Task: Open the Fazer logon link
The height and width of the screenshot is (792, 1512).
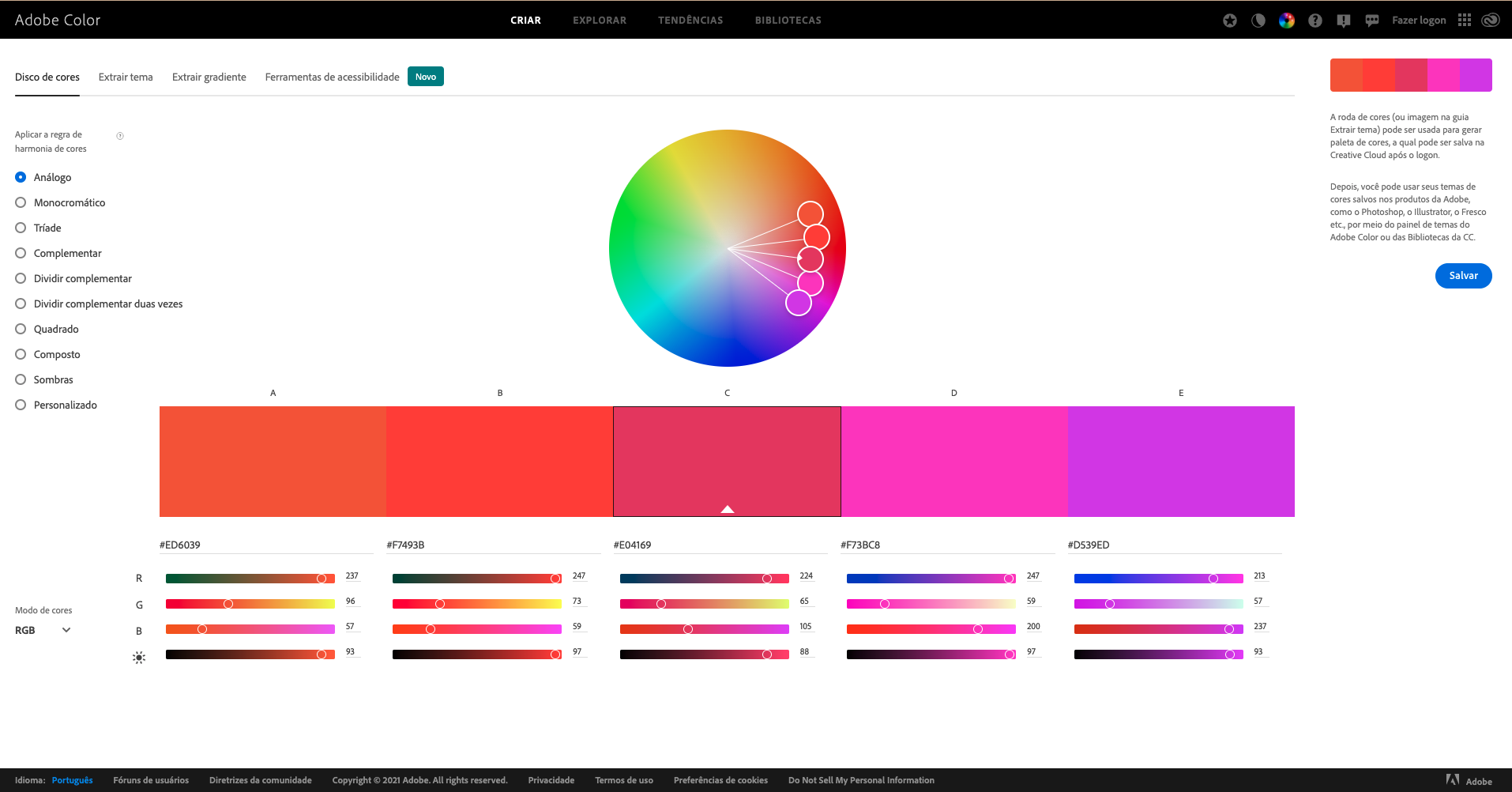Action: tap(1419, 20)
